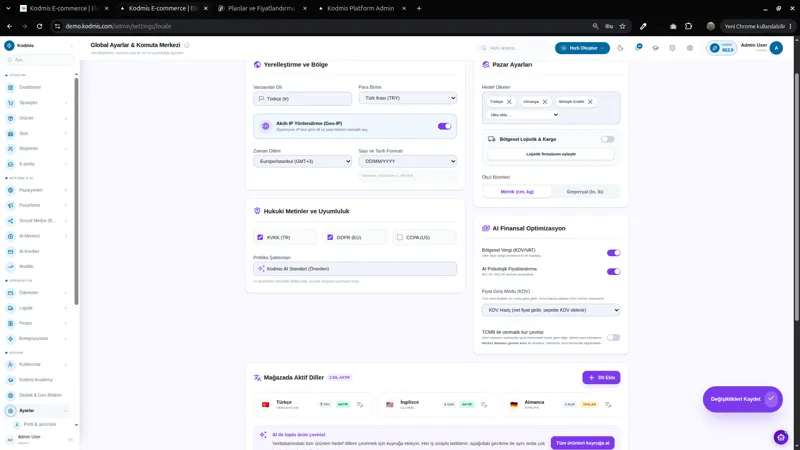Screen dimensions: 800x450
Task: Open AI Kodları sidebar item
Action: coord(36,251)
